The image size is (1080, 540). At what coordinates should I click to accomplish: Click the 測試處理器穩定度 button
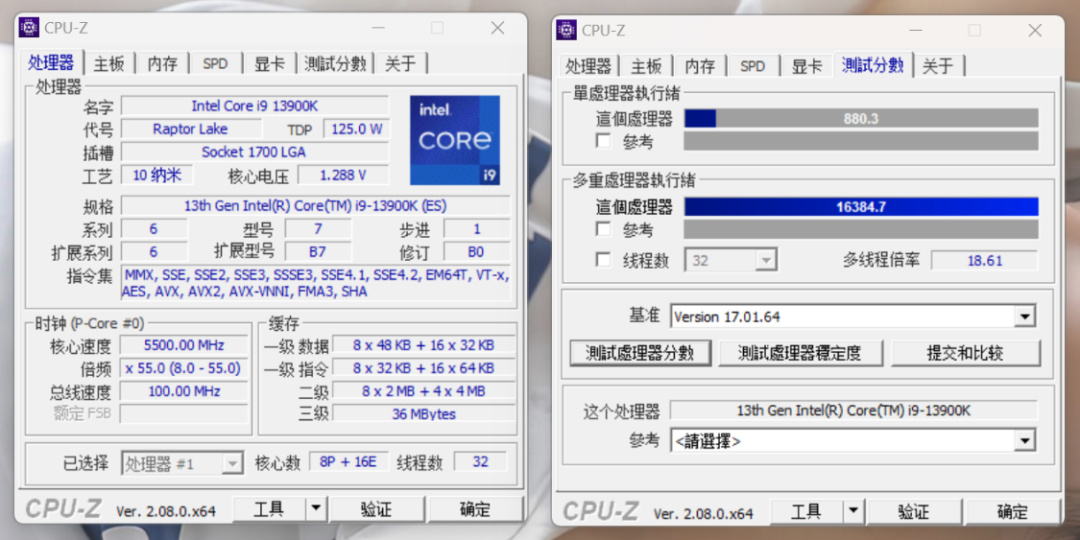pyautogui.click(x=800, y=353)
